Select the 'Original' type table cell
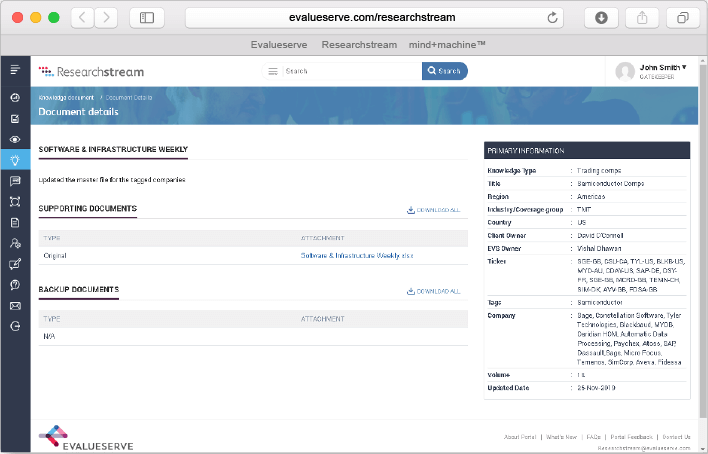The image size is (708, 454). click(55, 256)
